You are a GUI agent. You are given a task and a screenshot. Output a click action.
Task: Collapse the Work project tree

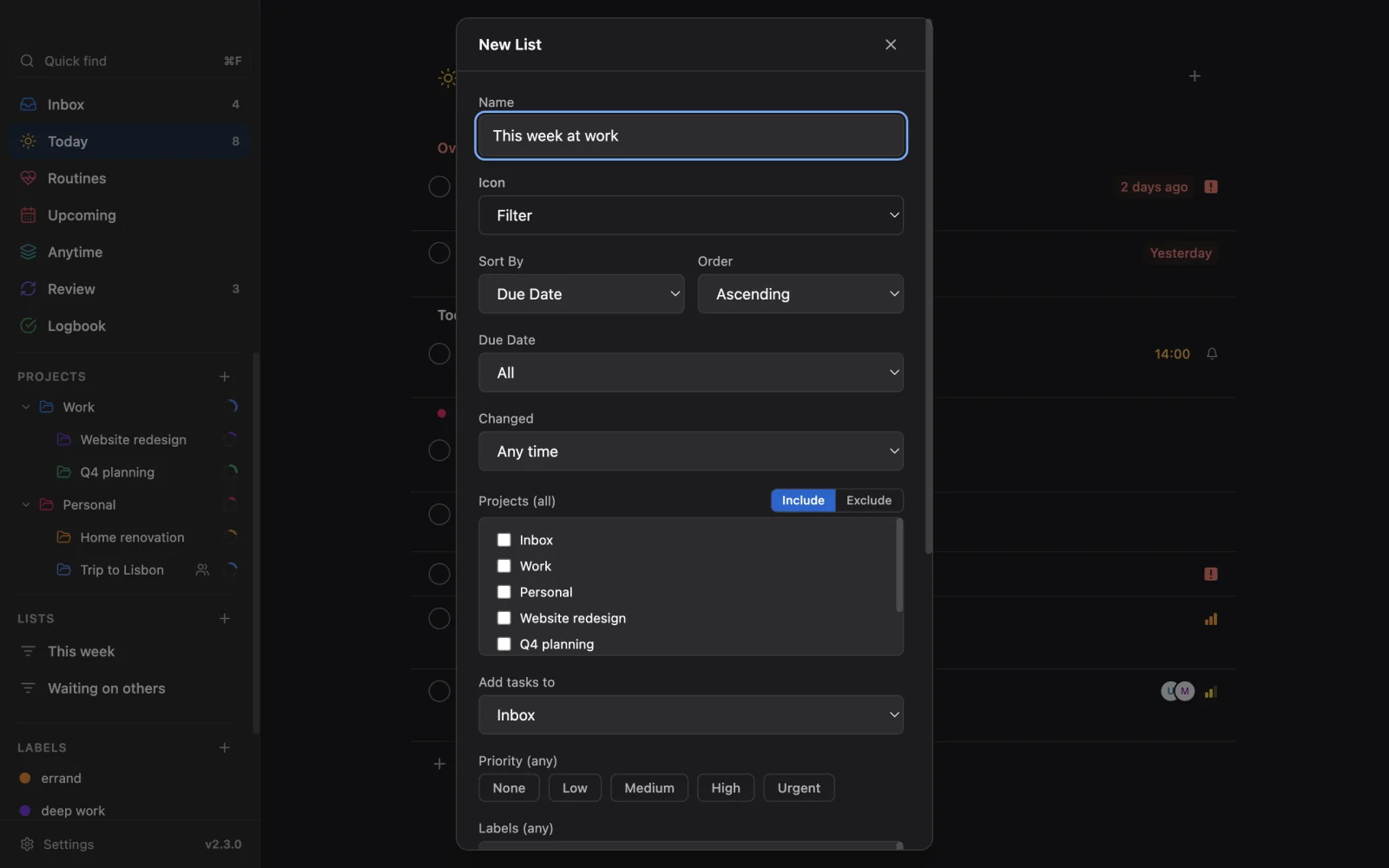25,407
